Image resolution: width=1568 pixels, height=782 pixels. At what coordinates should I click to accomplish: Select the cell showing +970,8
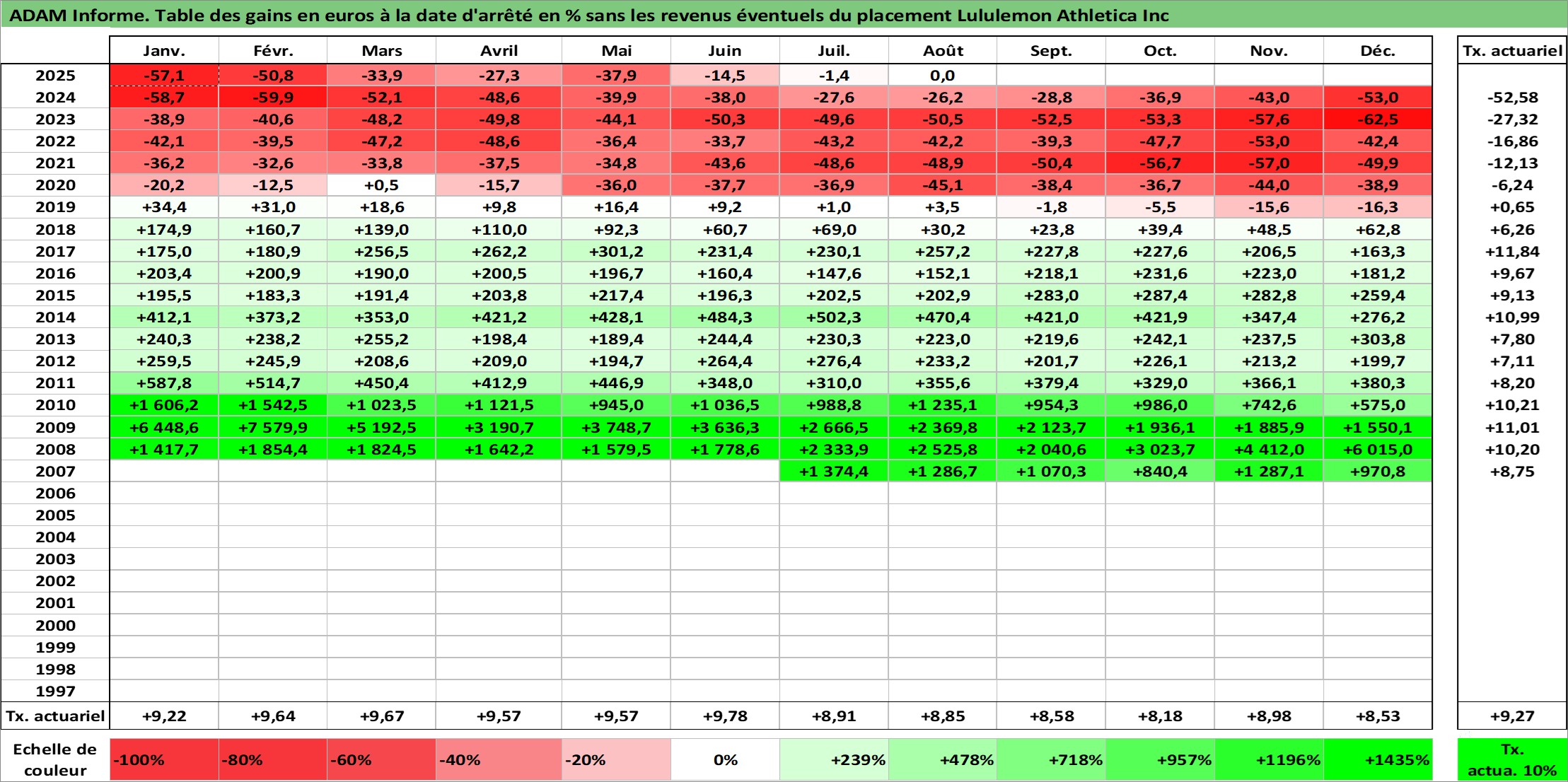(1378, 472)
